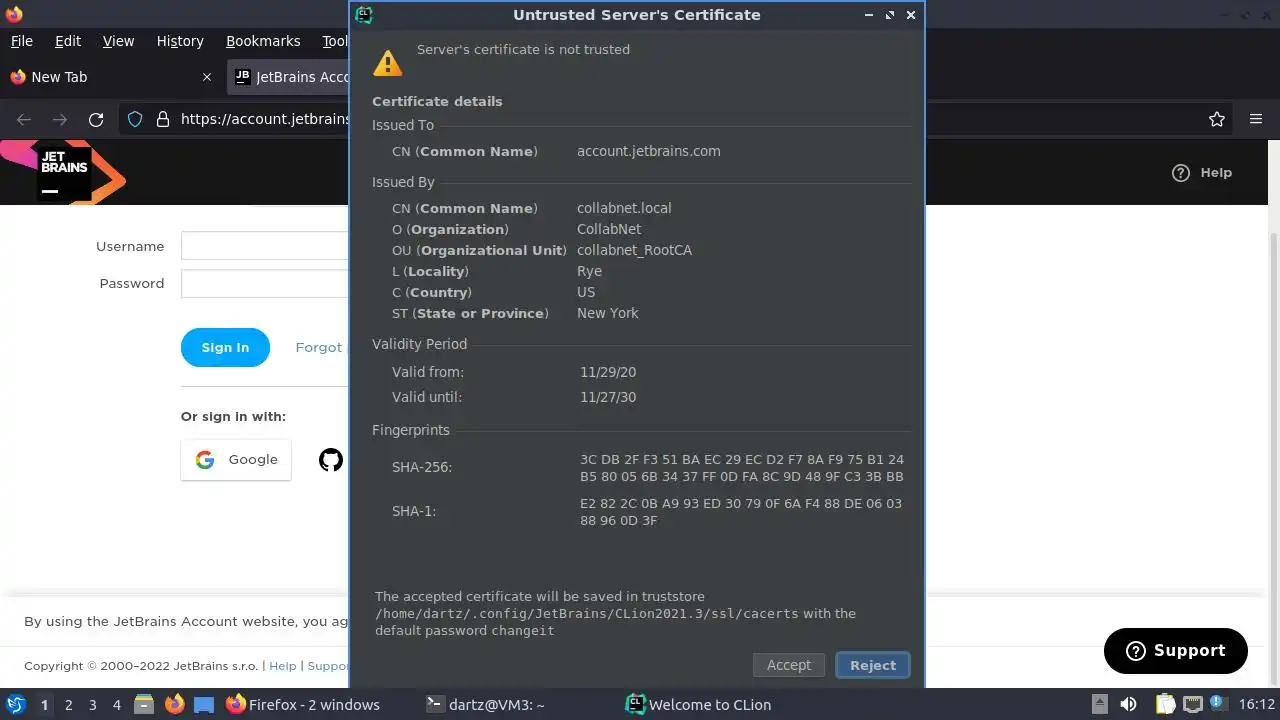
Task: Launch Firefox from taskbar quick launcher
Action: (x=174, y=704)
